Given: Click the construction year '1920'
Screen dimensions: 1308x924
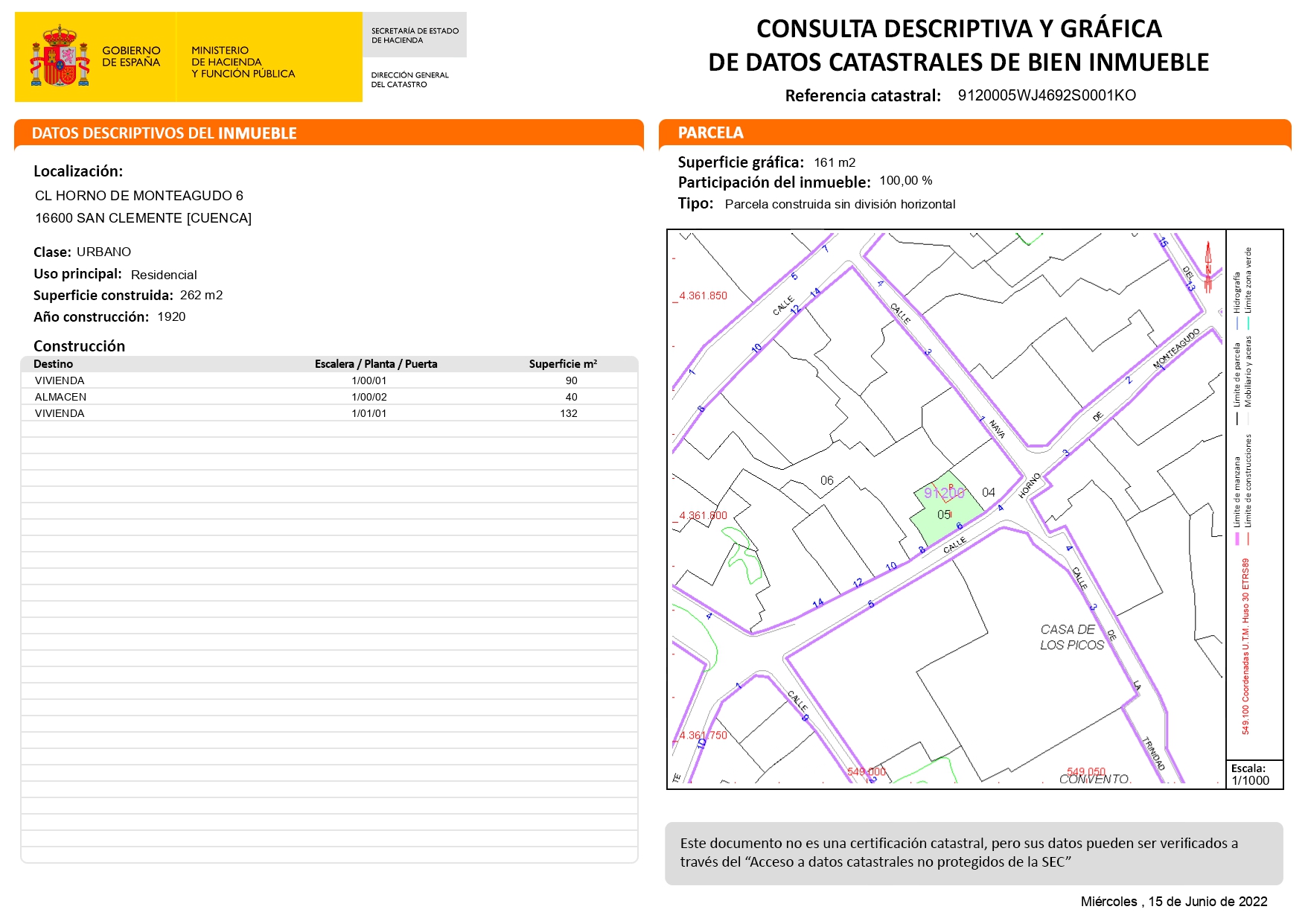Looking at the screenshot, I should pyautogui.click(x=171, y=316).
